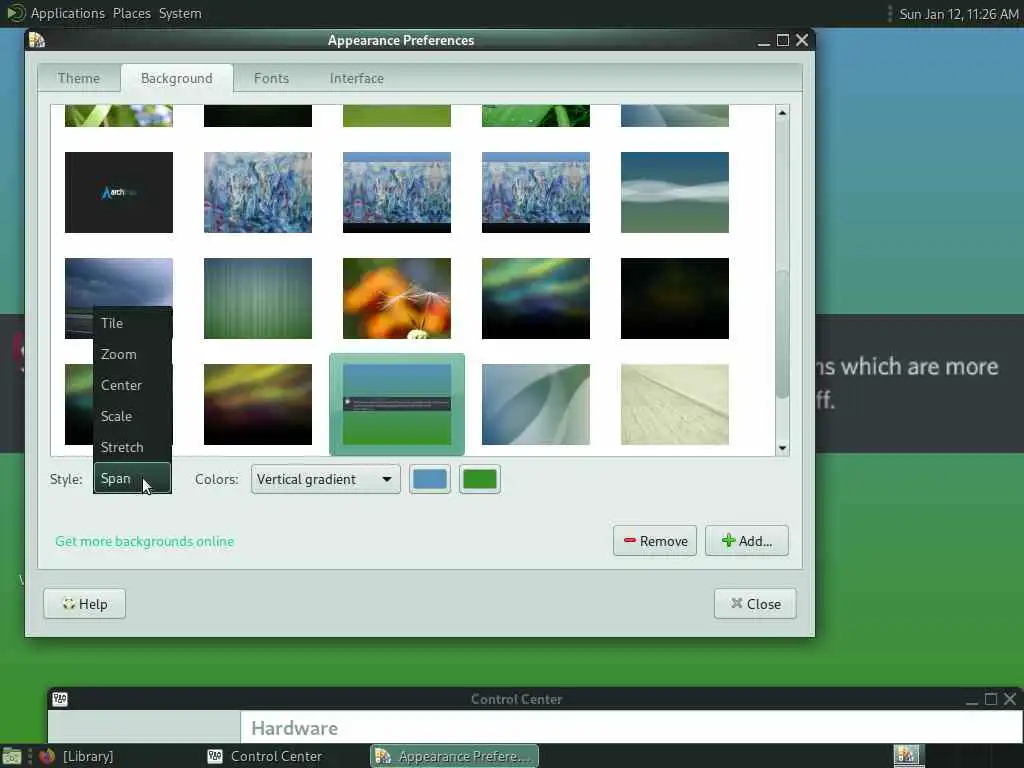Choose Zoom from the Style menu
This screenshot has height=768, width=1024.
(x=133, y=354)
